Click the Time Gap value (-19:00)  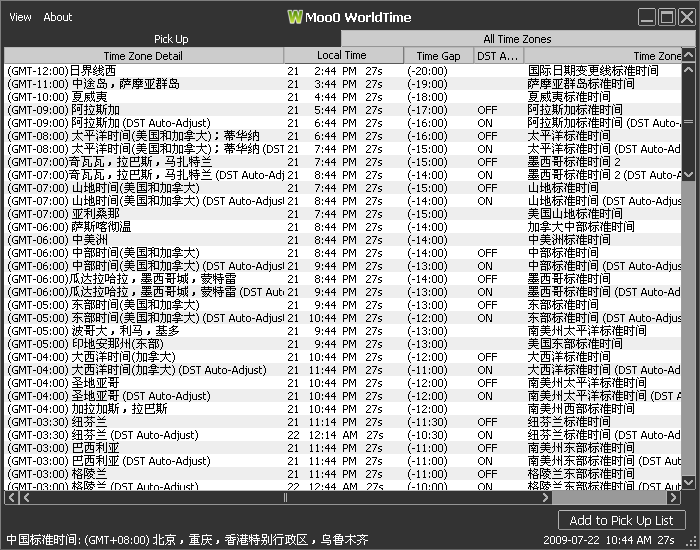coord(427,84)
